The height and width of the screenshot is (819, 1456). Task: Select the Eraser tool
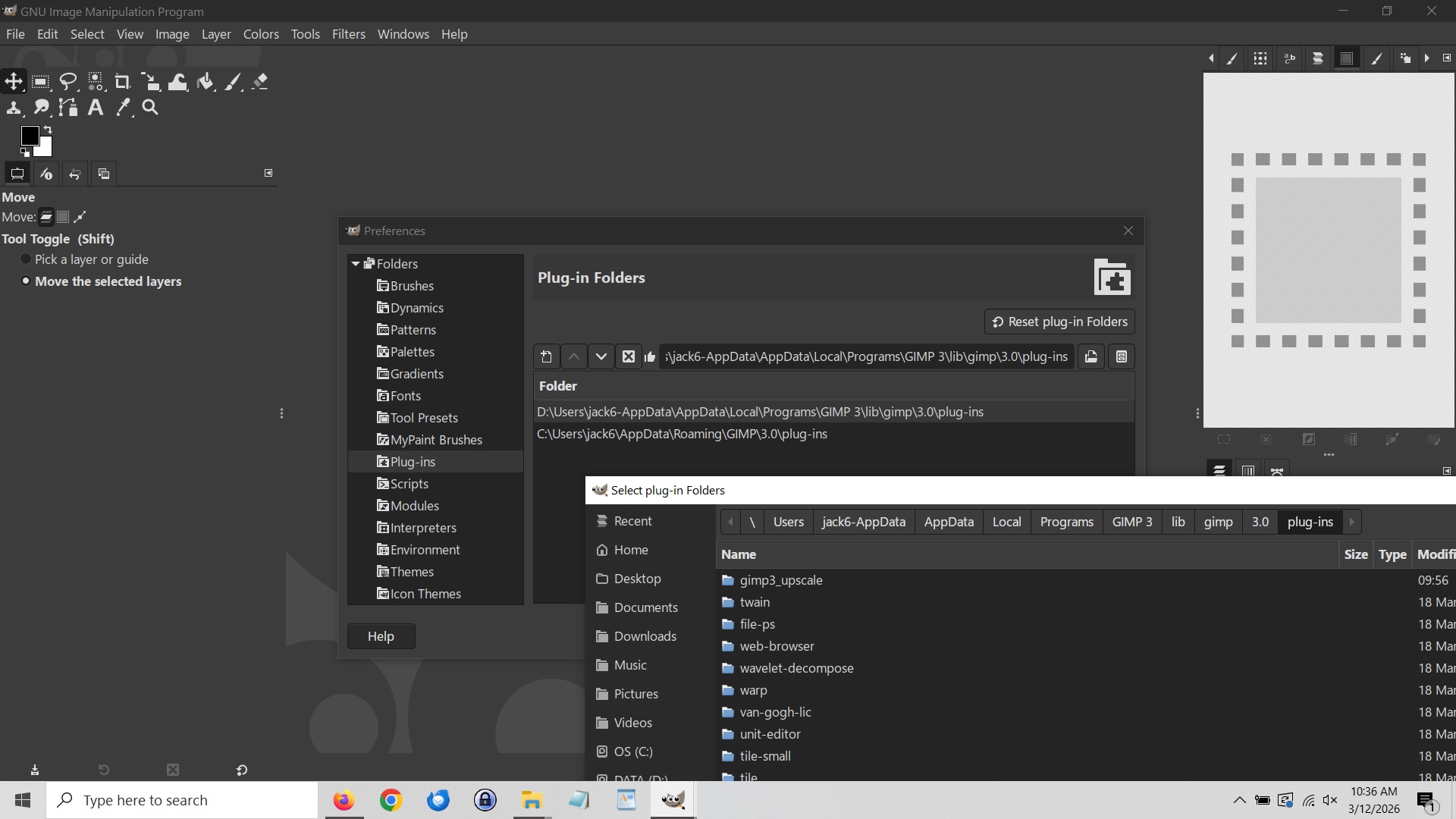(x=260, y=82)
